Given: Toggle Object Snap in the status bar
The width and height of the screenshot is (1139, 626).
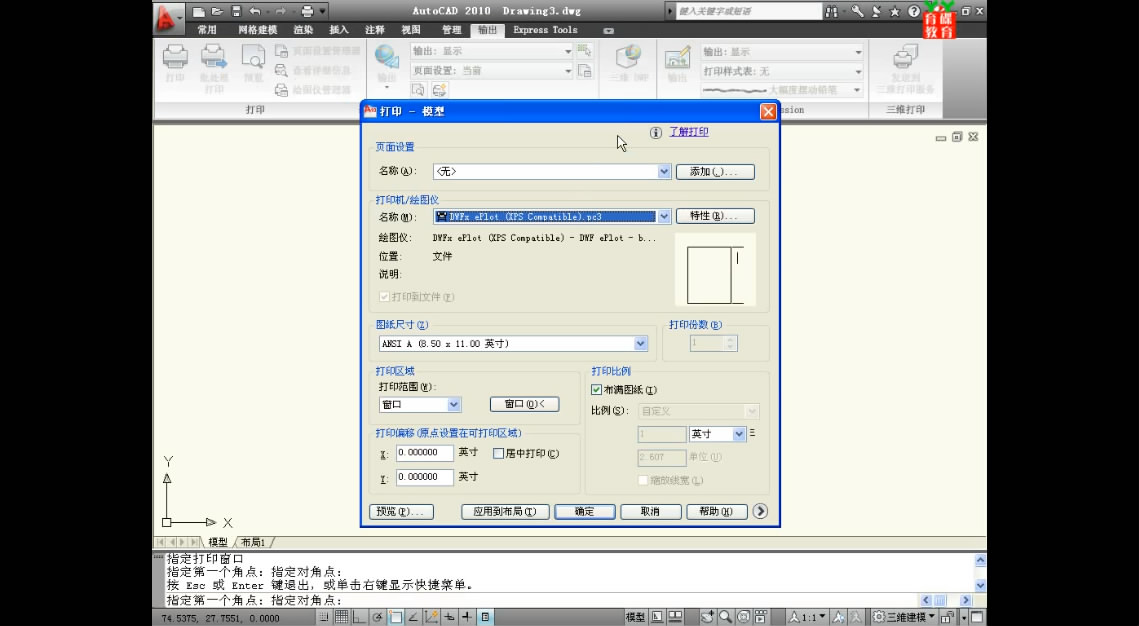Looking at the screenshot, I should pyautogui.click(x=395, y=617).
